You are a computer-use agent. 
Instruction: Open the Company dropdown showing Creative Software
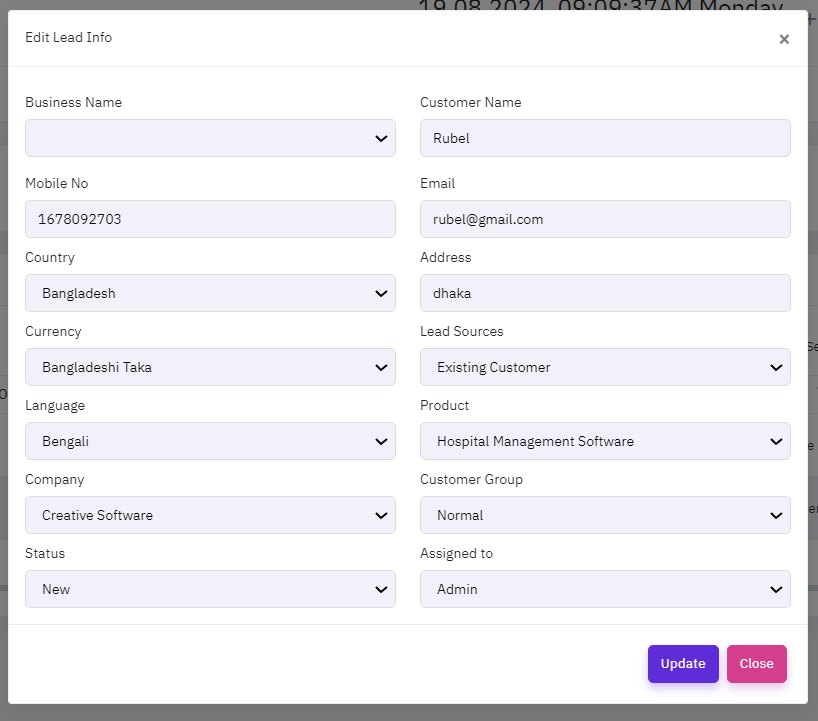pyautogui.click(x=210, y=515)
